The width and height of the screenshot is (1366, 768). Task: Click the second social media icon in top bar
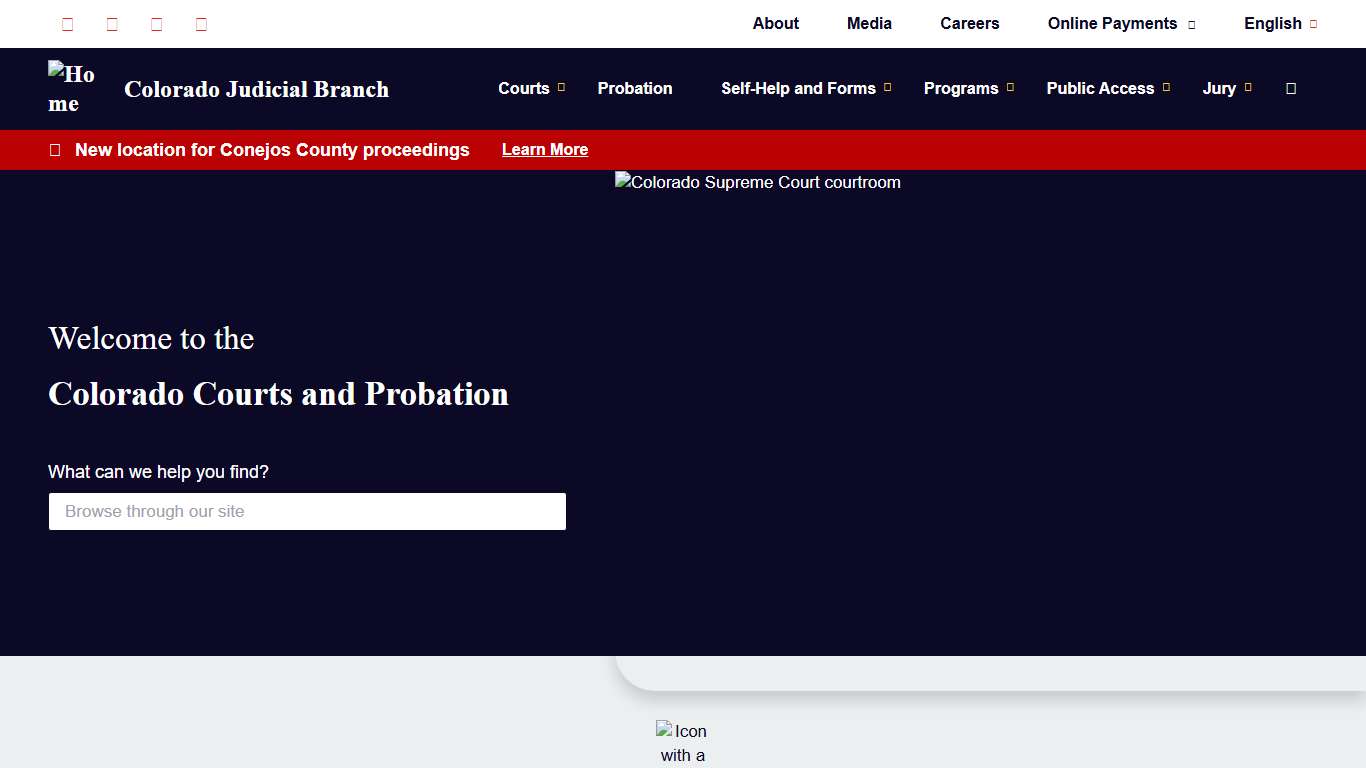pyautogui.click(x=112, y=24)
